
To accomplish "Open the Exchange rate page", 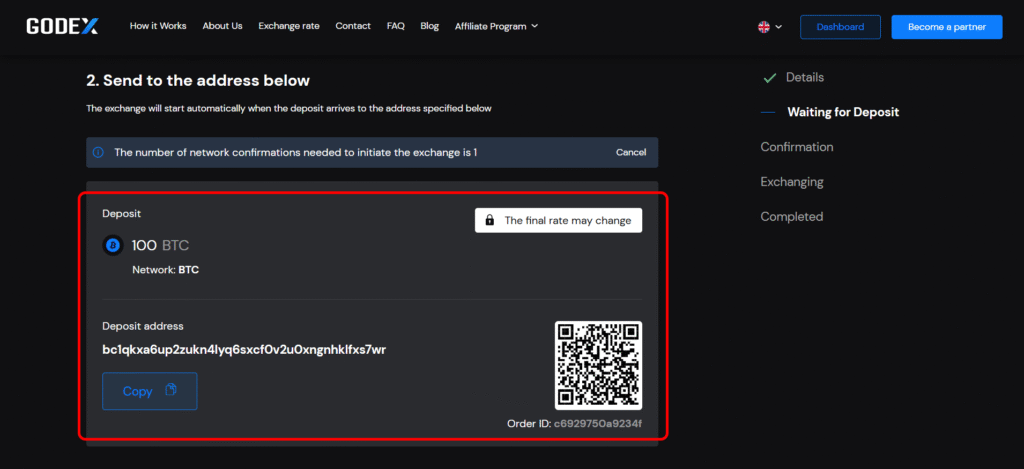I will point(289,26).
